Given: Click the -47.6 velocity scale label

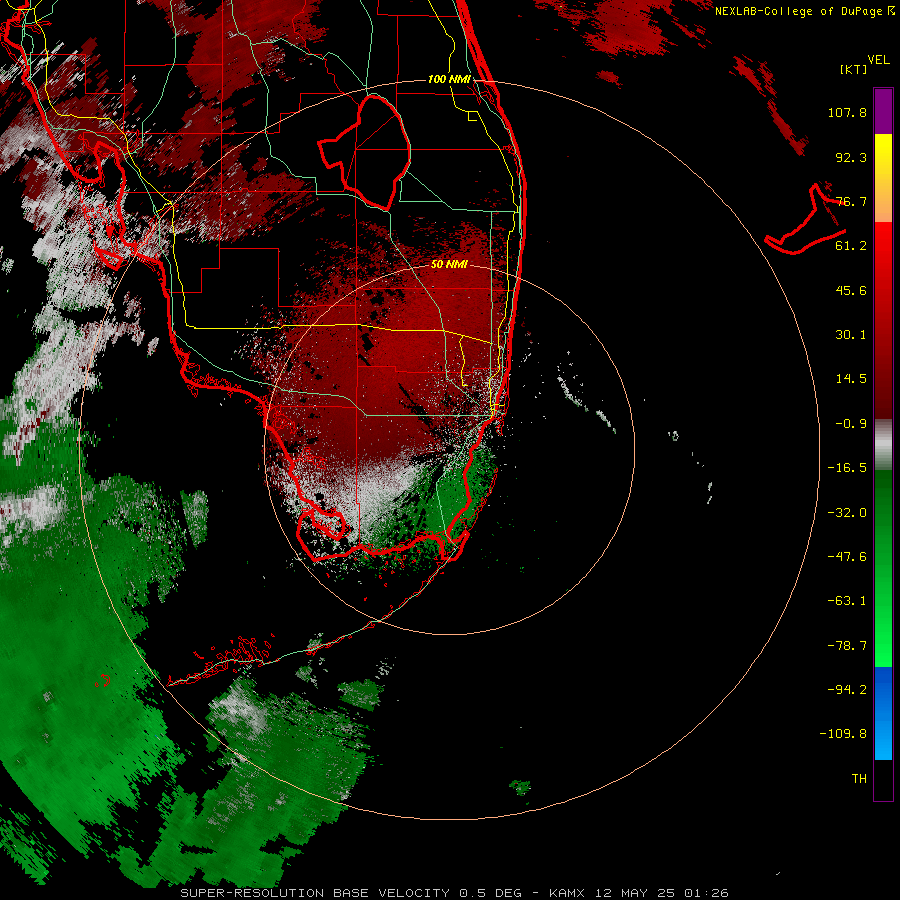Looking at the screenshot, I should pyautogui.click(x=847, y=557).
